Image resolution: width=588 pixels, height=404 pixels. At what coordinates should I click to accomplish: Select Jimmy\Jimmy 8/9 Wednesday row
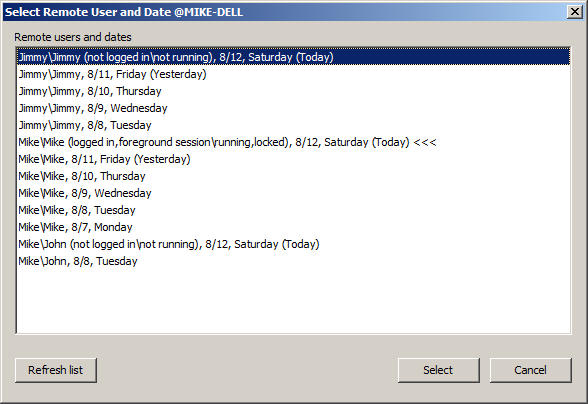click(293, 108)
